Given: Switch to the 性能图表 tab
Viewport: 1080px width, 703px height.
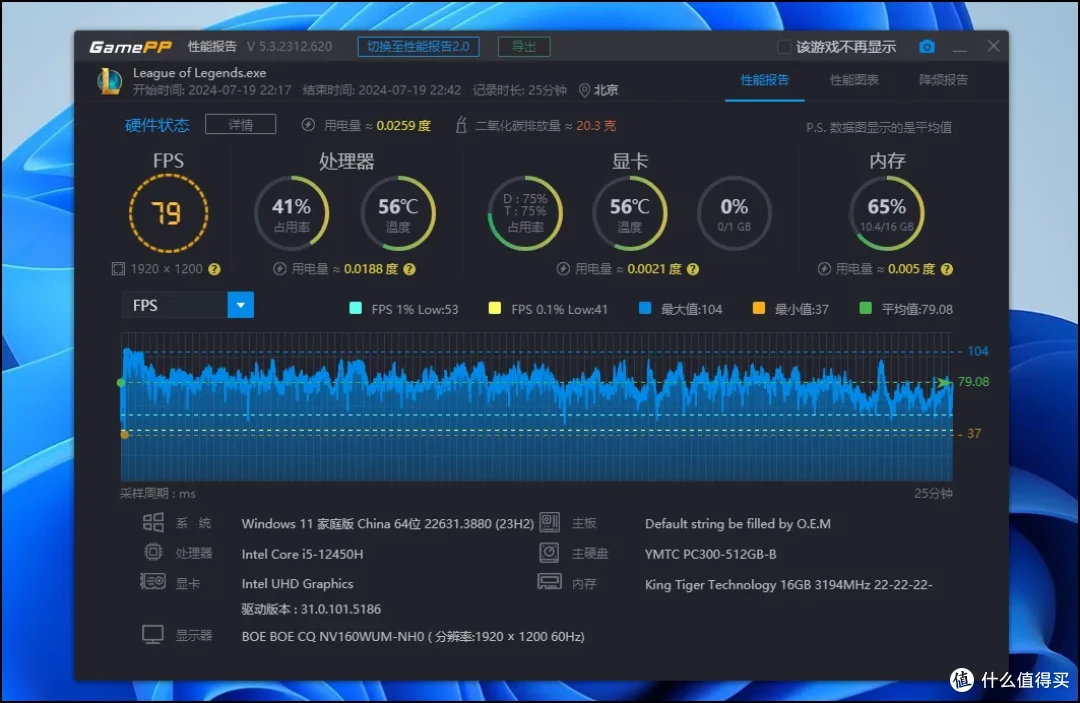Looking at the screenshot, I should (854, 81).
